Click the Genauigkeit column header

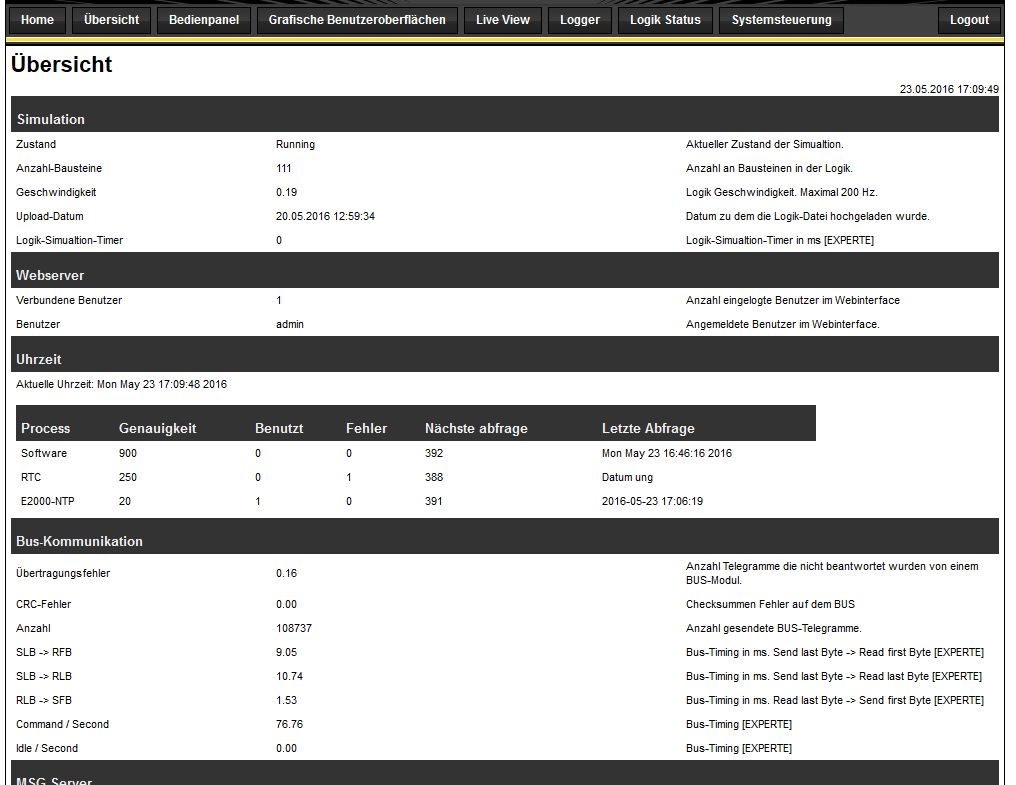[158, 428]
